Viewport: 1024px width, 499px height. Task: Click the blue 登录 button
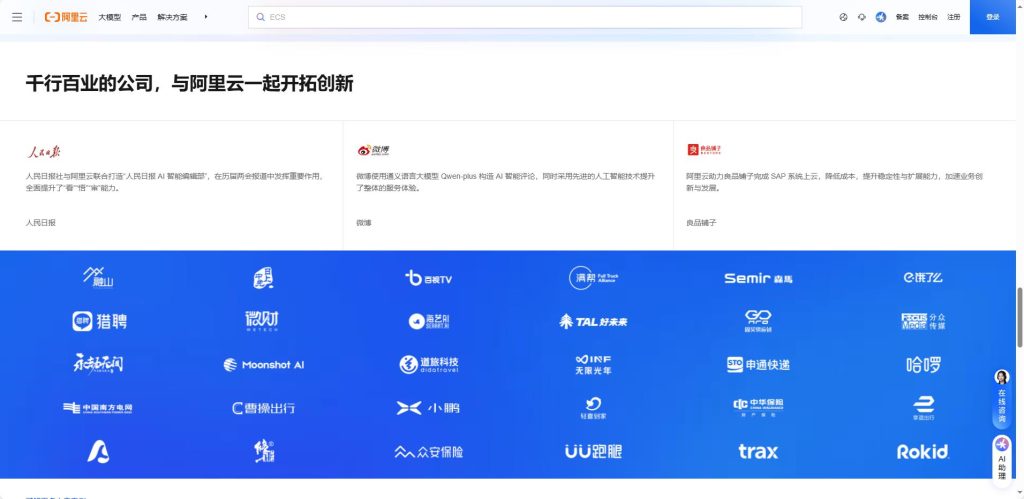[993, 17]
